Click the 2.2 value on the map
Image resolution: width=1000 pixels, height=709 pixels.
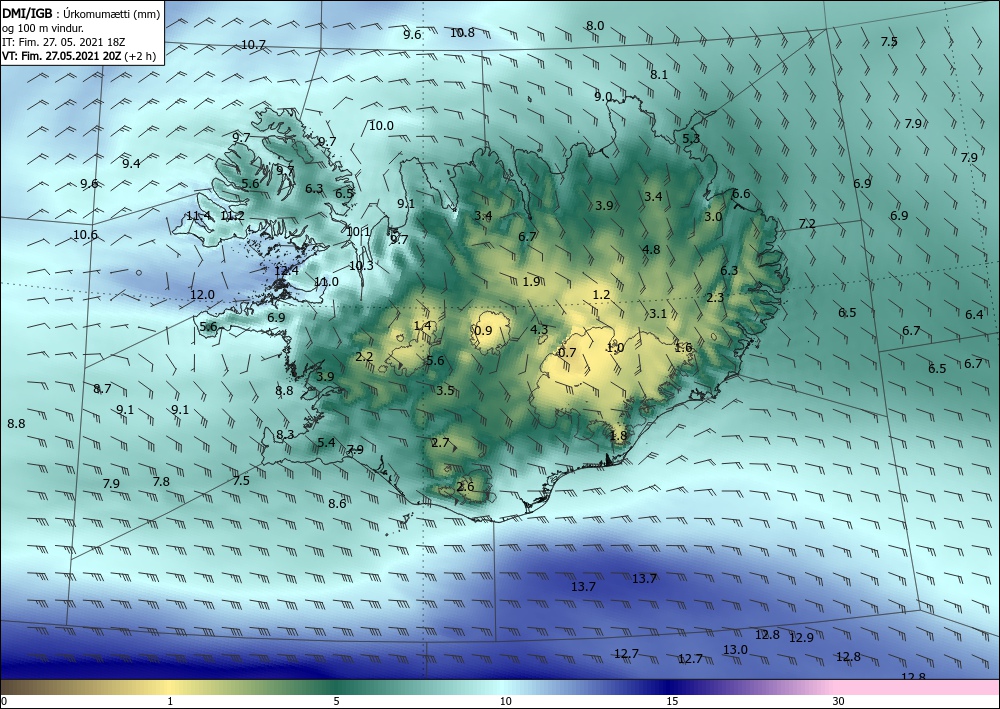[x=364, y=356]
